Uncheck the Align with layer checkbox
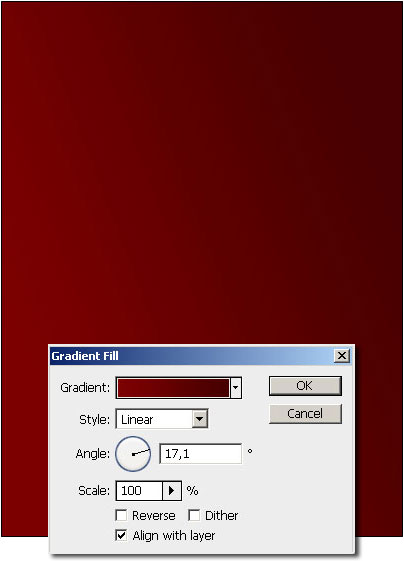Viewport: 404px width, 561px height. pos(121,535)
